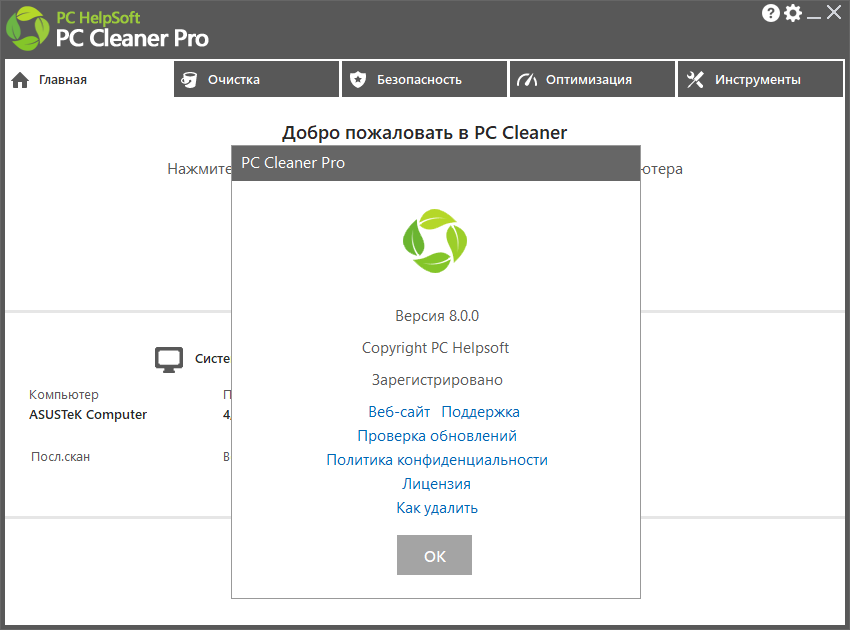Click the bucket icon on Очистка tab
Image resolution: width=850 pixels, height=630 pixels.
tap(189, 80)
